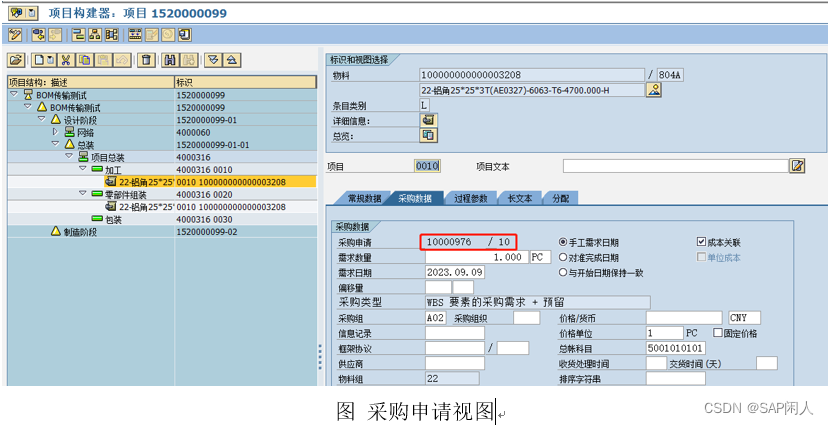Open the folder icon in tree toolbar
The image size is (829, 425).
pyautogui.click(x=16, y=60)
